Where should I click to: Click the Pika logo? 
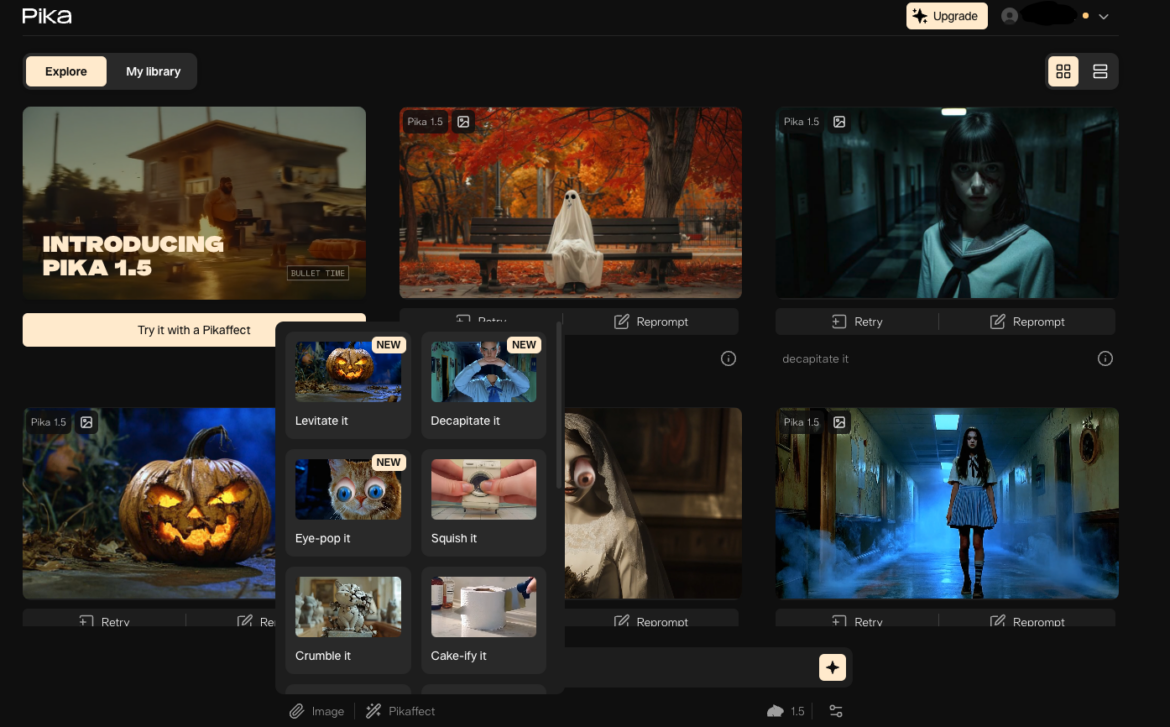47,16
